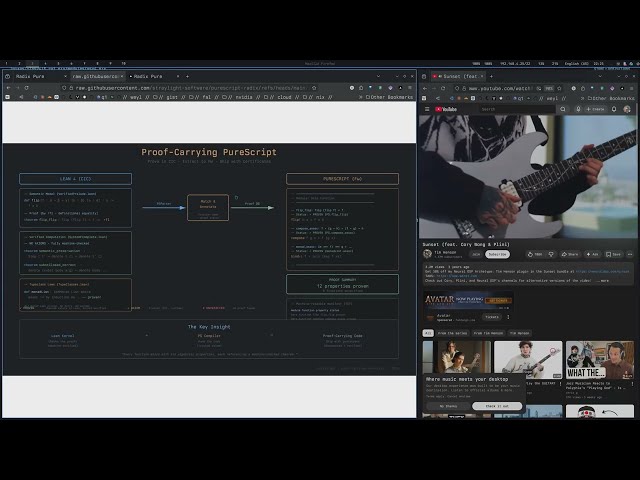
Task: Open the white guitar recommended video thumbnail
Action: click(528, 360)
